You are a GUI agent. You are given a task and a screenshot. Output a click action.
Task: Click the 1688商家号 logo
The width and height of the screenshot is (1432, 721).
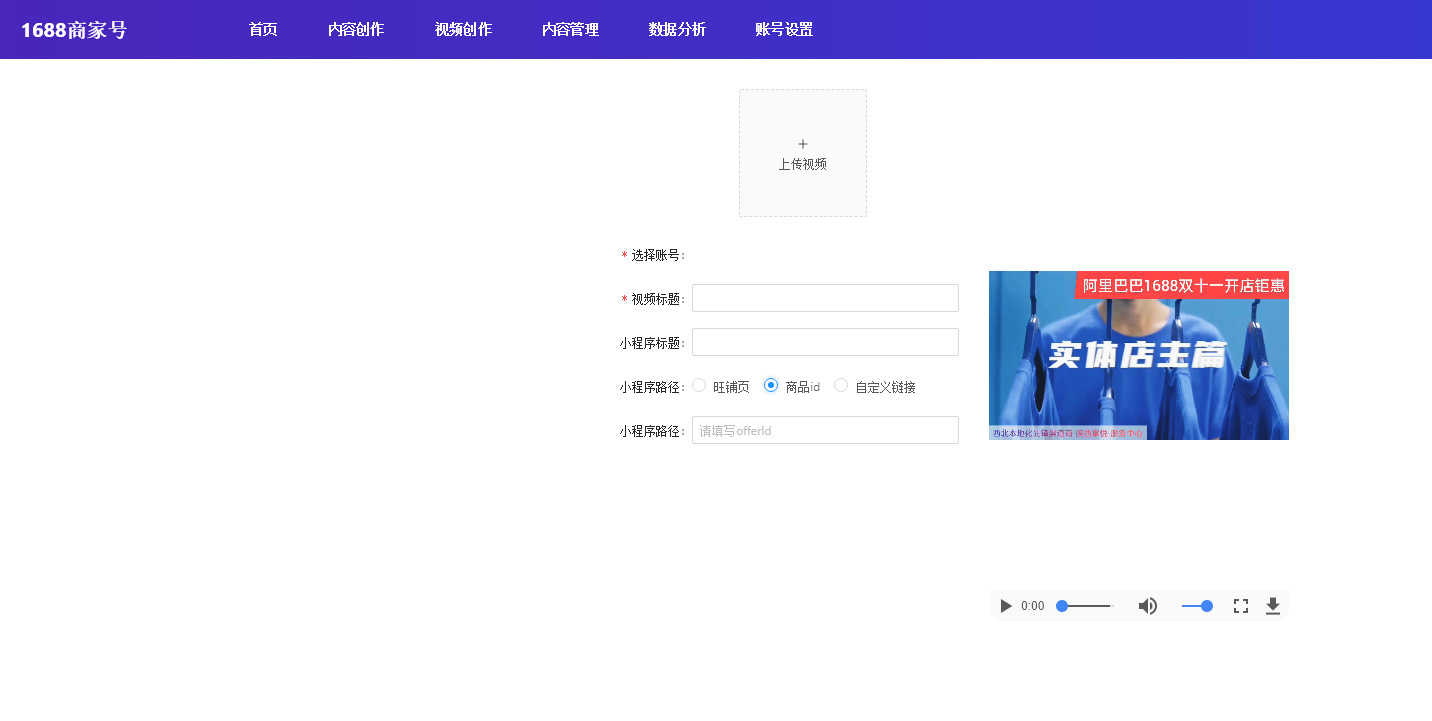(74, 30)
